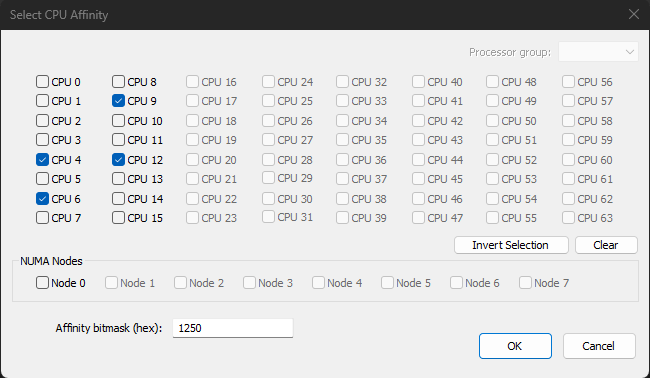This screenshot has width=650, height=378.
Task: Select CPU 3 for affinity
Action: [x=42, y=140]
